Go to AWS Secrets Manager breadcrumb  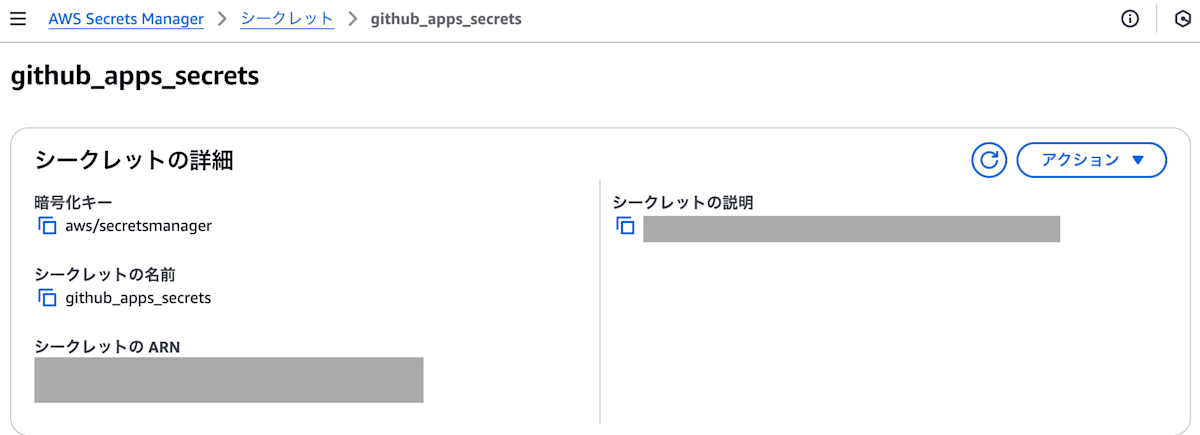[126, 19]
